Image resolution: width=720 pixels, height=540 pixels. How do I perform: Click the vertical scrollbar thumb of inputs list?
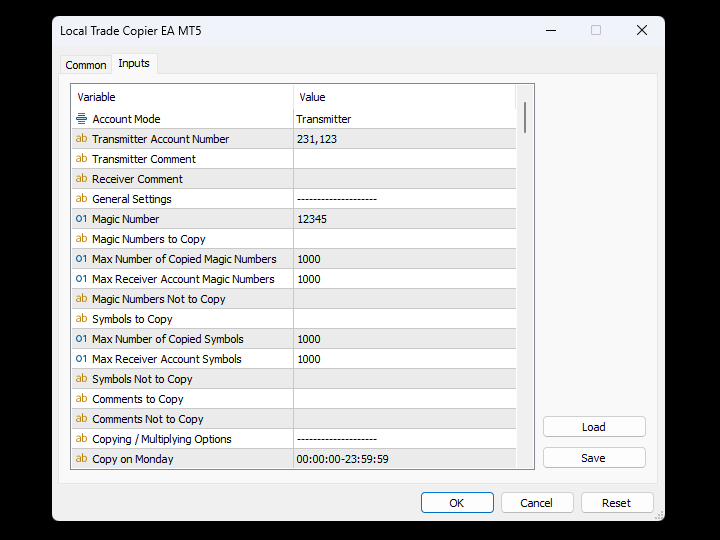coord(525,118)
